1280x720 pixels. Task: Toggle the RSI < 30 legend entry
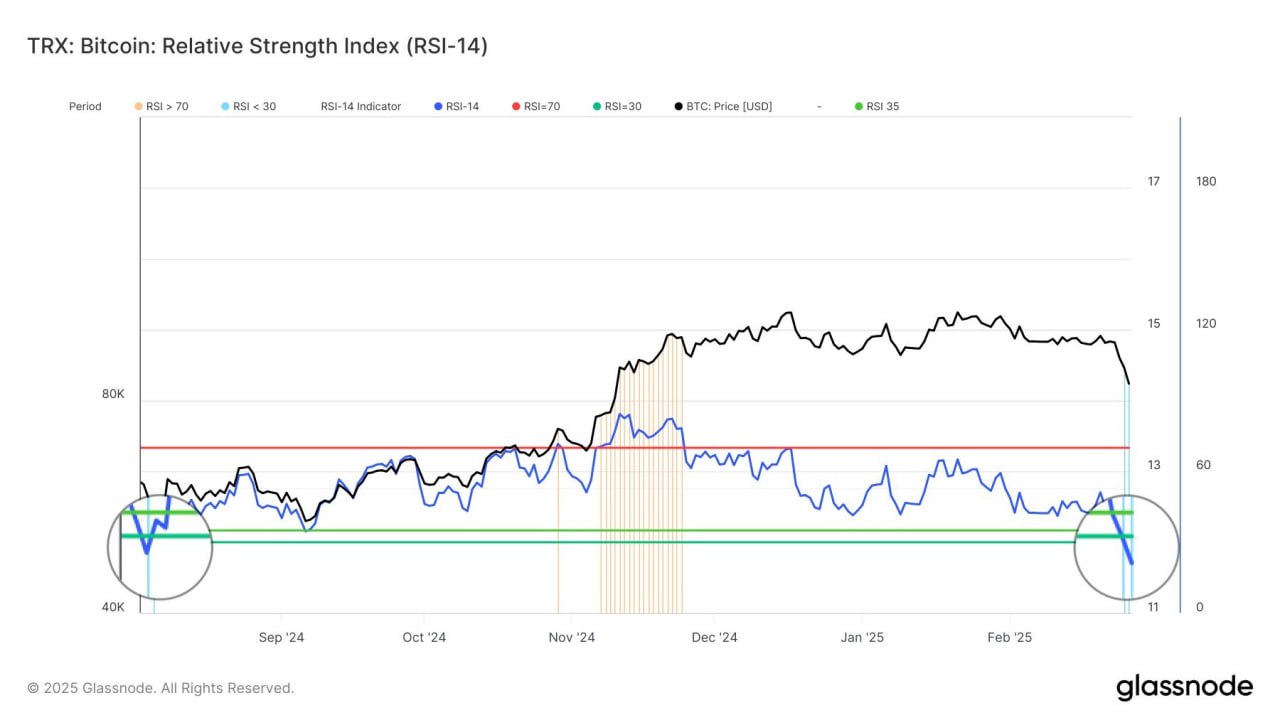[248, 106]
